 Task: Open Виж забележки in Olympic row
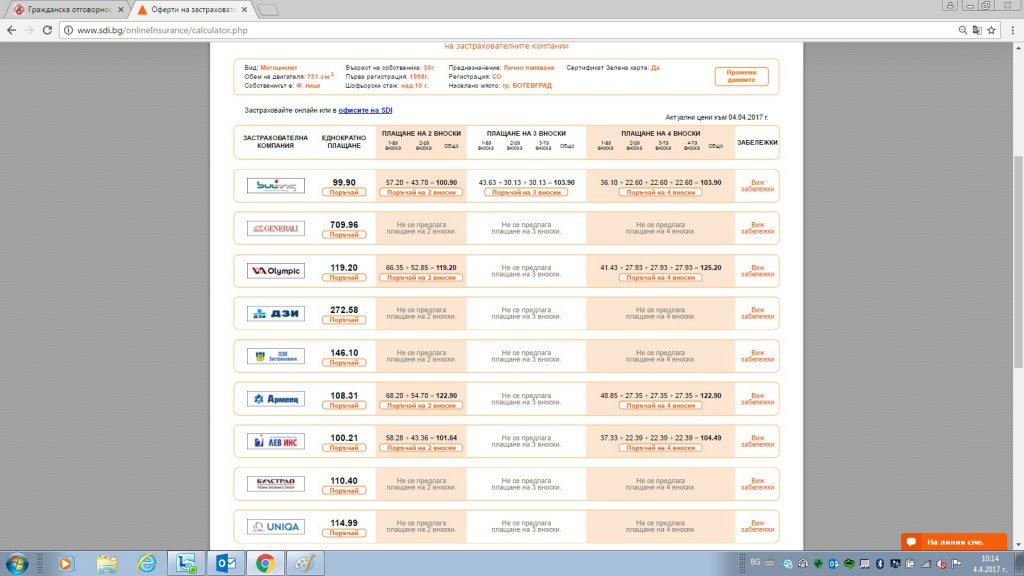tap(758, 271)
